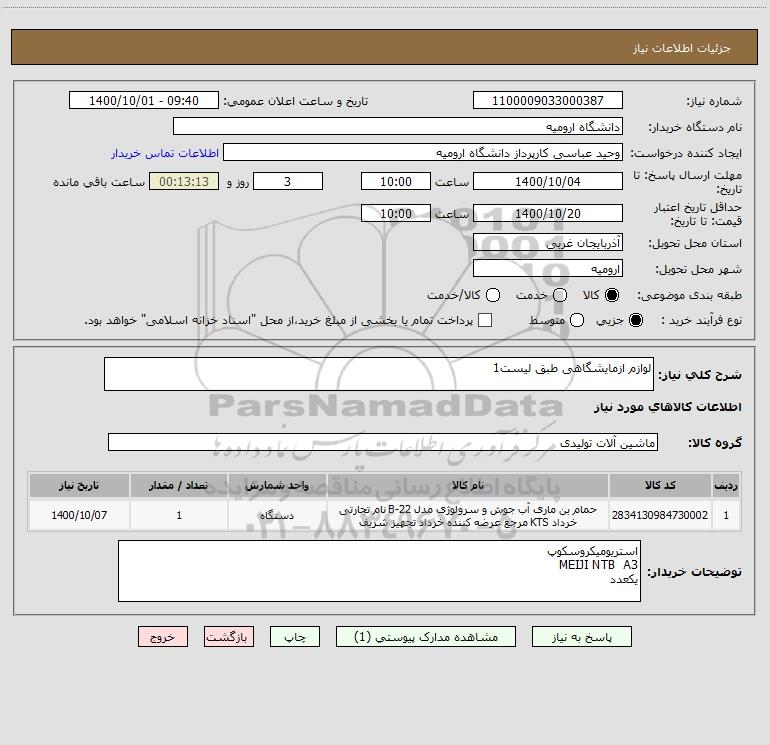Click the buyer notes box with MEIJI NTB A3
This screenshot has height=745, width=770.
379,571
